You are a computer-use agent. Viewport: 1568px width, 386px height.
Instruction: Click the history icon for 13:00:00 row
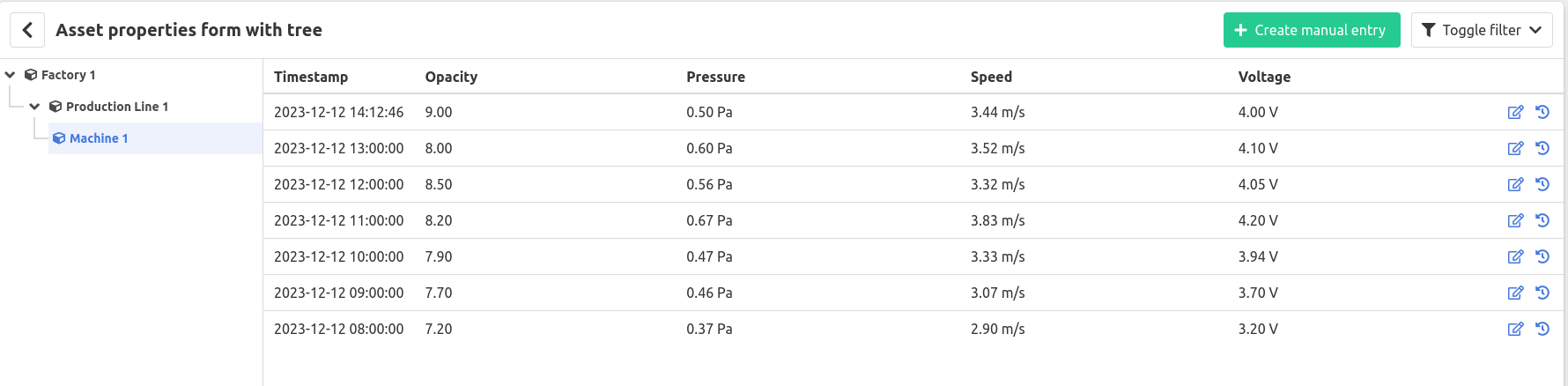[1542, 148]
